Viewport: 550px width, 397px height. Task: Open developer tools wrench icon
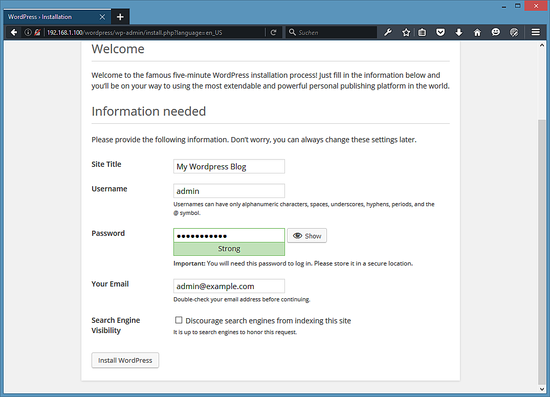(x=388, y=33)
